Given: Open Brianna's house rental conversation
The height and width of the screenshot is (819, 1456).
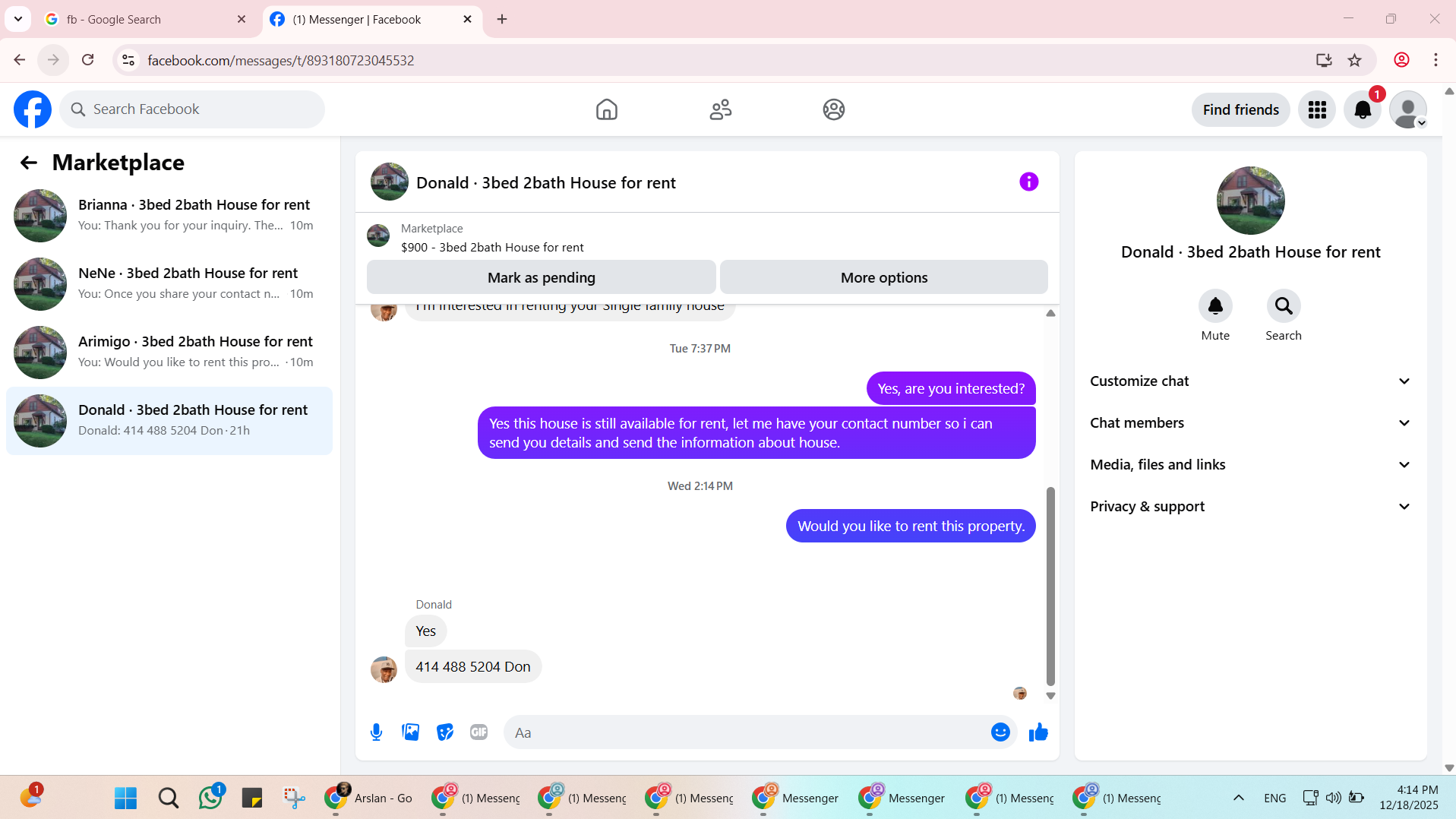Looking at the screenshot, I should click(x=169, y=216).
